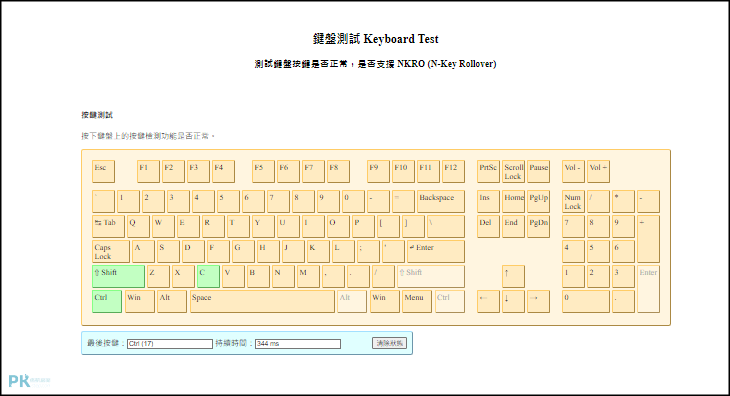Click the X letter key
Image resolution: width=730 pixels, height=396 pixels.
tap(183, 276)
